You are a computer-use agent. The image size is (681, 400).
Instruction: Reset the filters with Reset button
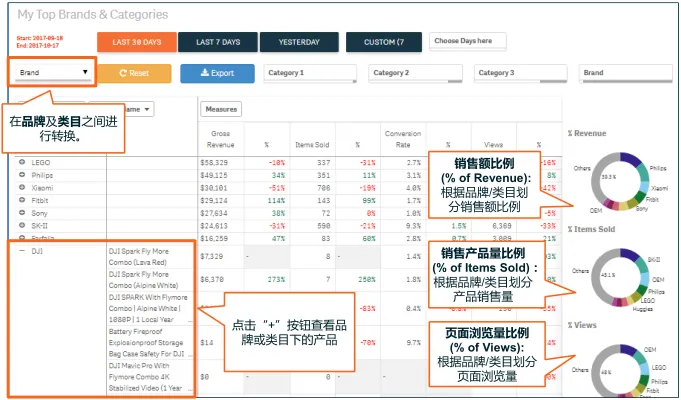134,73
